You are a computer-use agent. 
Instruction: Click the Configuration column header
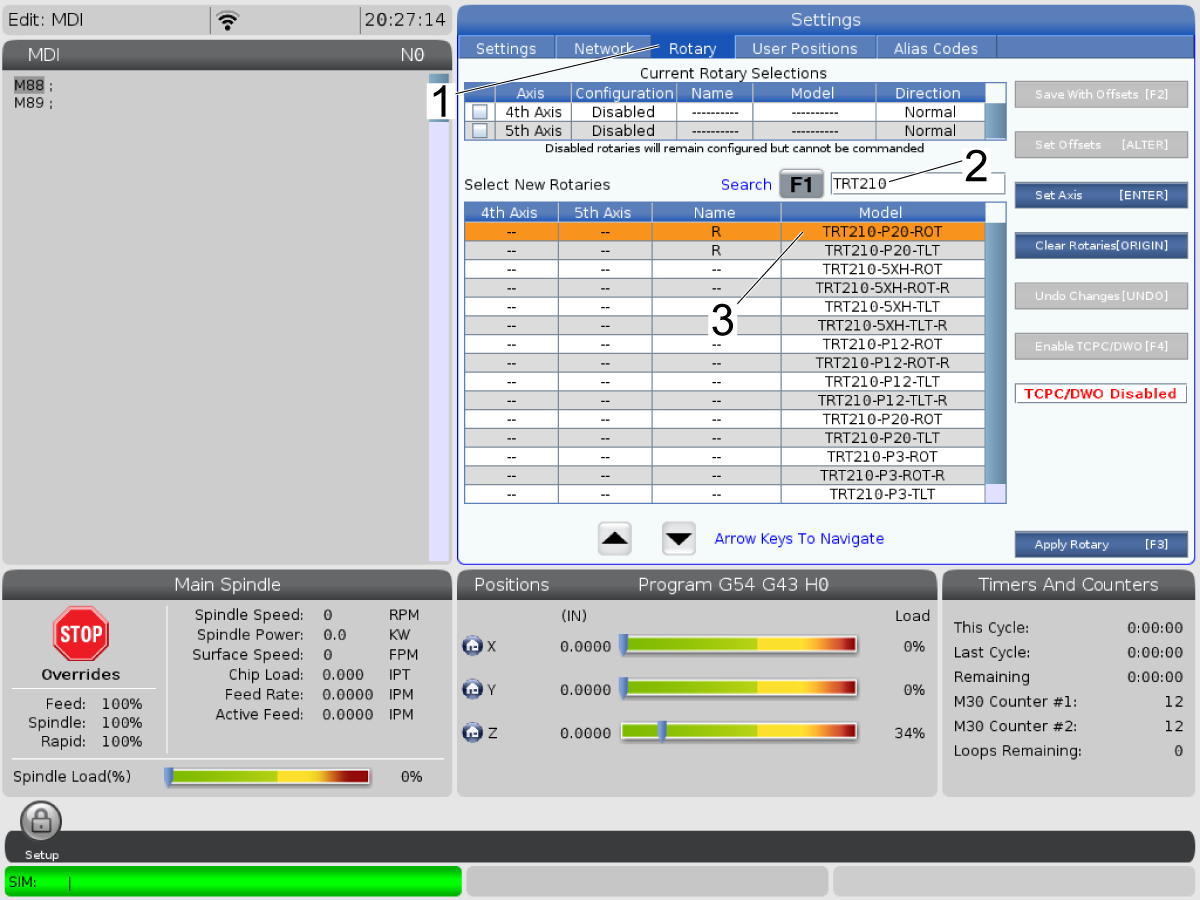point(623,93)
